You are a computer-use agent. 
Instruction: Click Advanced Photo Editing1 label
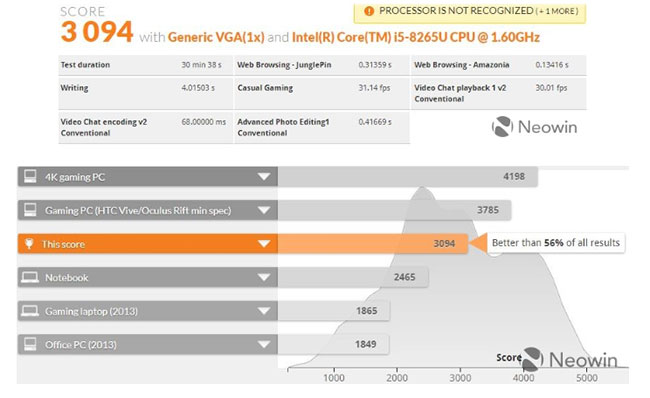click(x=283, y=127)
